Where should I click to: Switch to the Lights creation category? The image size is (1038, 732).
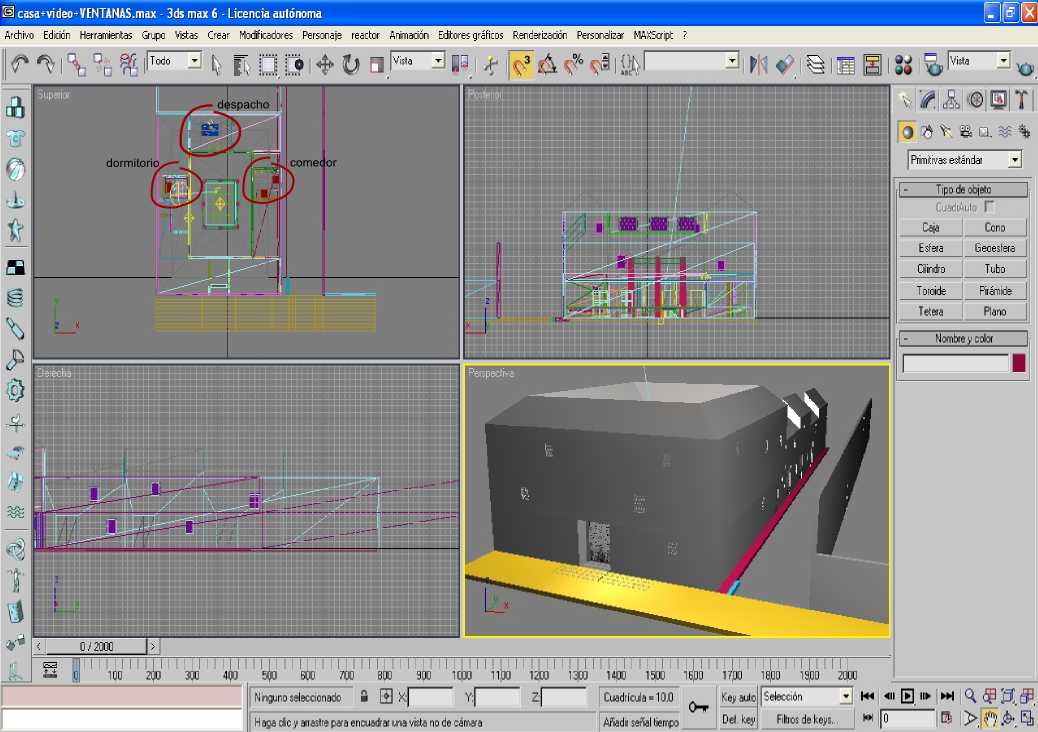[946, 131]
